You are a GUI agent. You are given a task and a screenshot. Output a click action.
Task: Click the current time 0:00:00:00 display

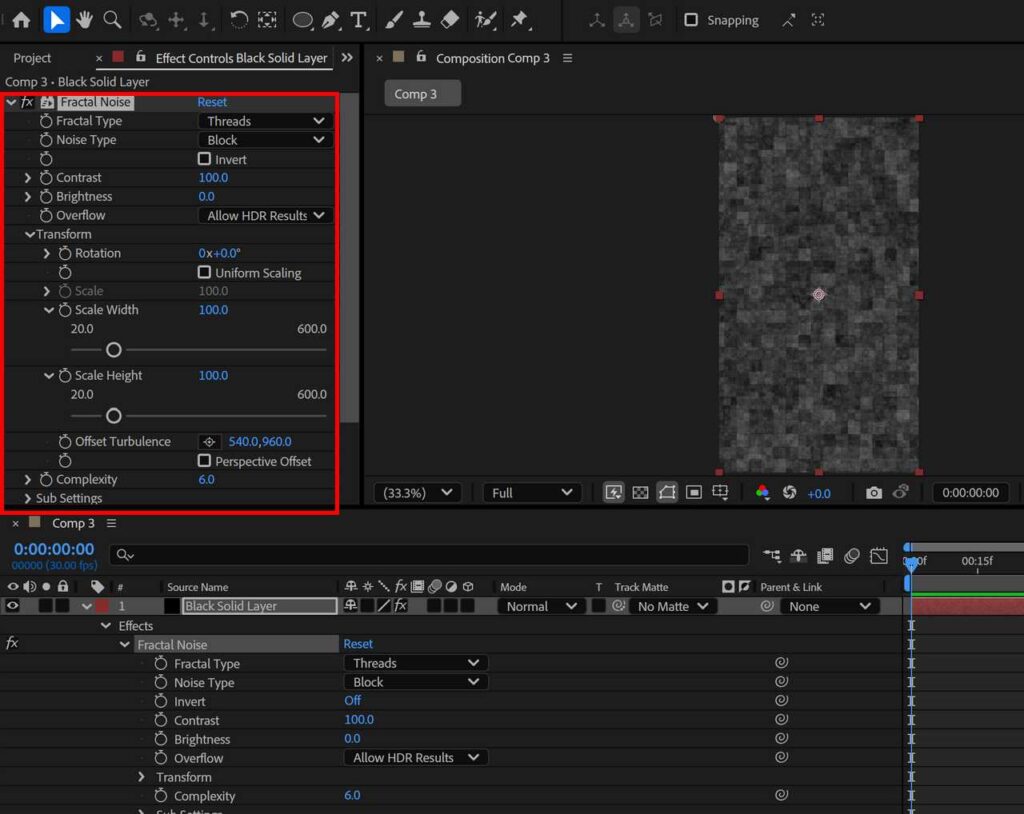(x=54, y=549)
